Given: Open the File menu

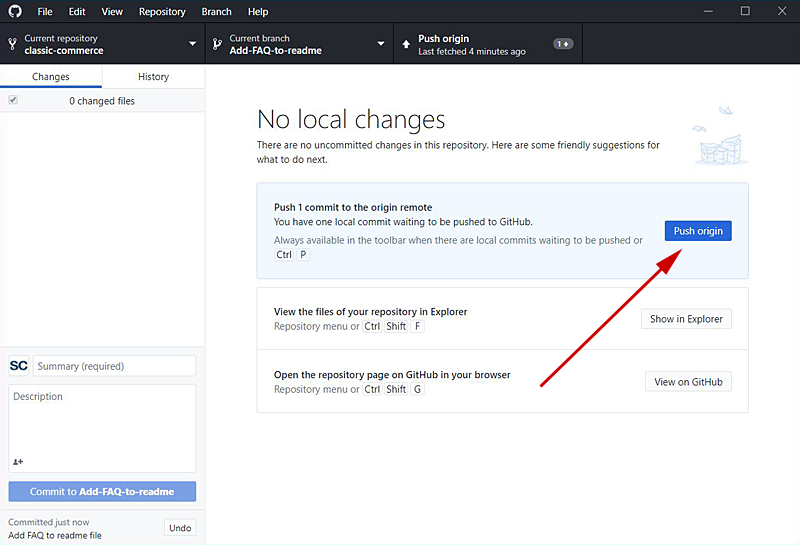Looking at the screenshot, I should coord(45,11).
